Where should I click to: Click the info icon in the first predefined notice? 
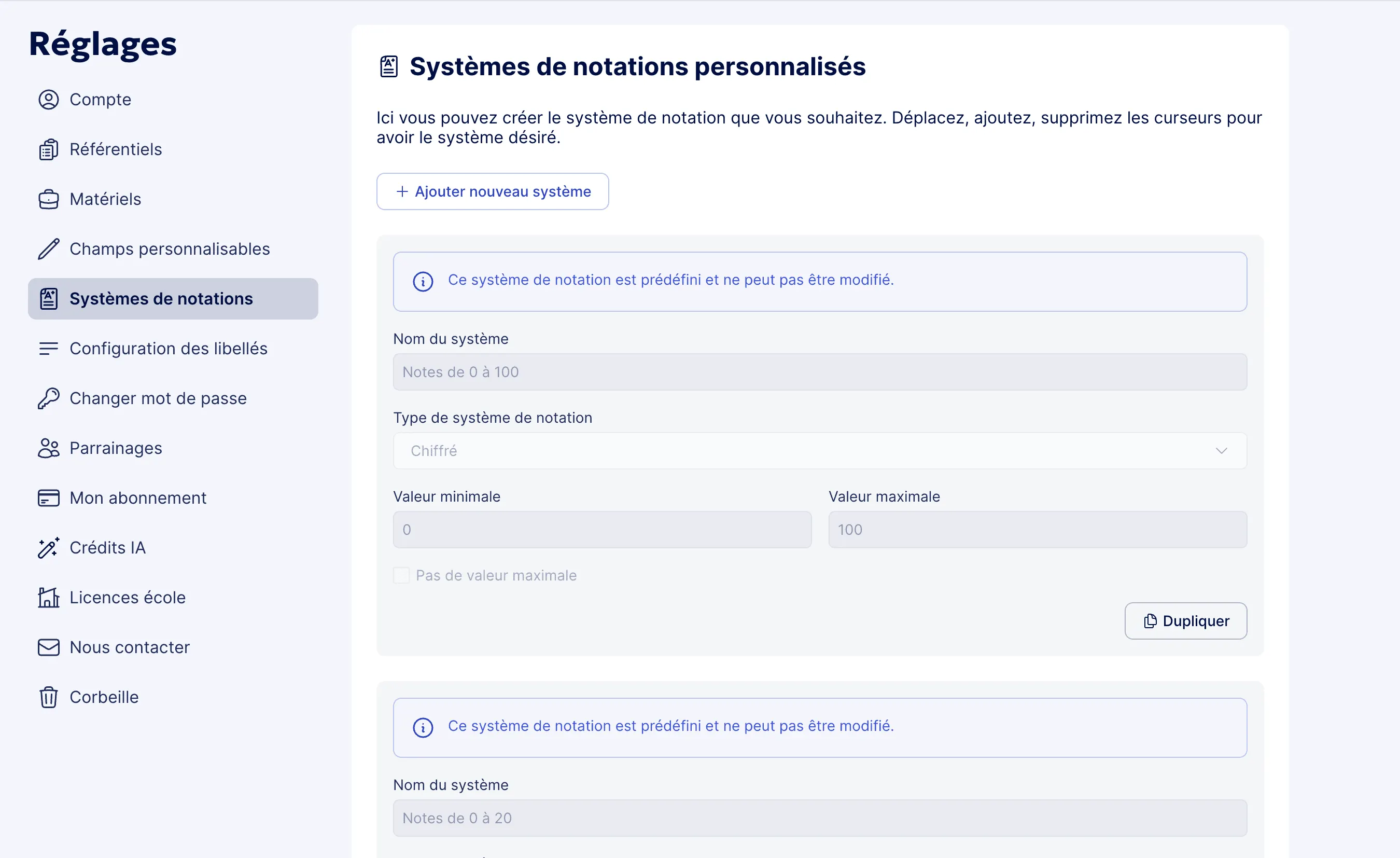[423, 282]
